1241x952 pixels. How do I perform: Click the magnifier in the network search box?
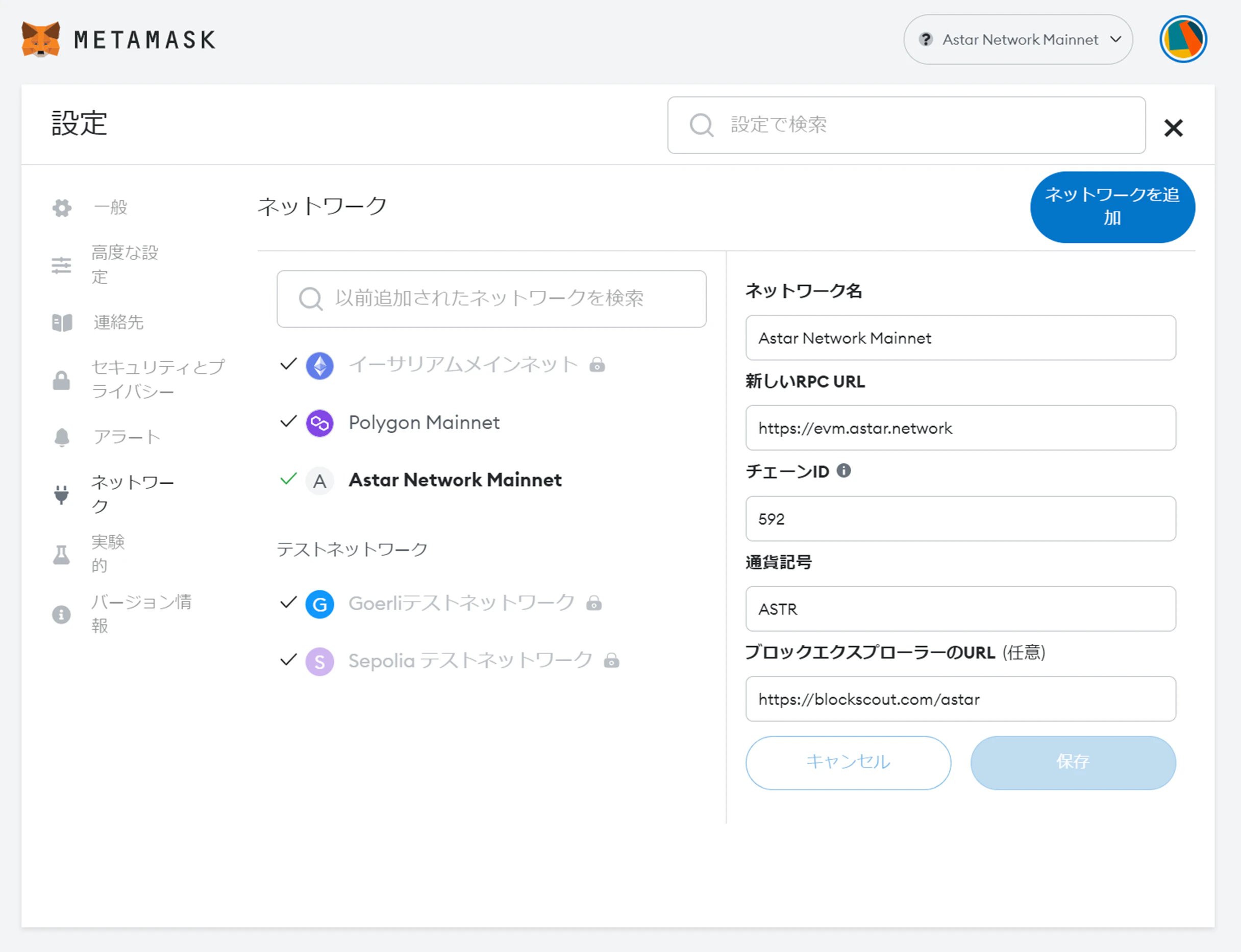(311, 298)
